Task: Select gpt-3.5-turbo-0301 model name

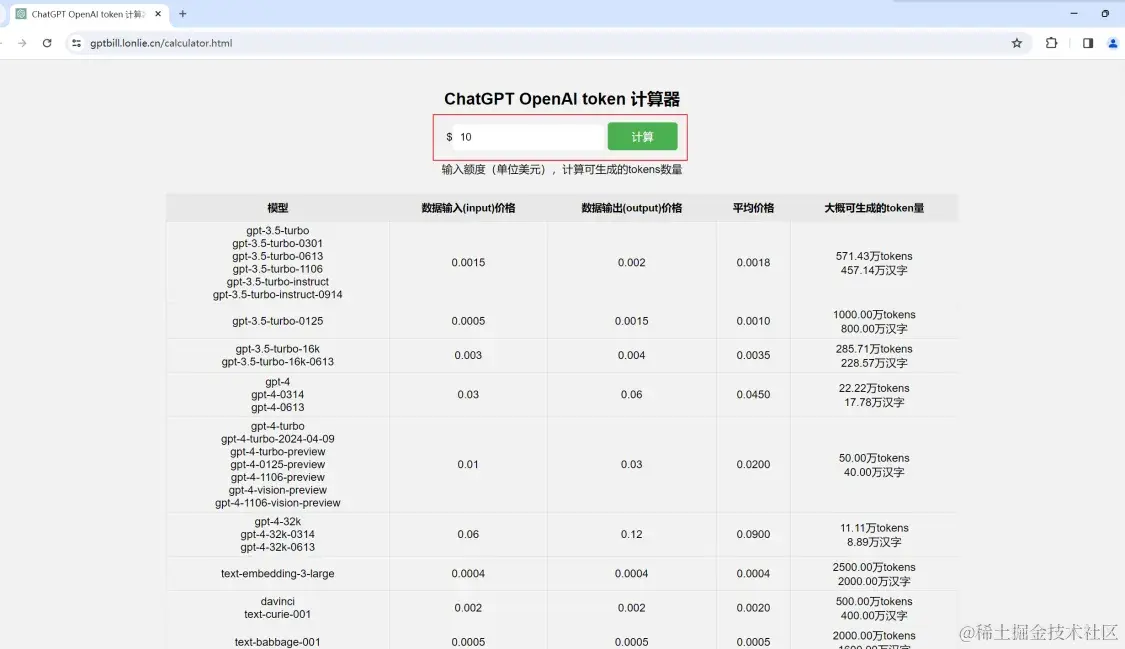Action: pyautogui.click(x=278, y=243)
